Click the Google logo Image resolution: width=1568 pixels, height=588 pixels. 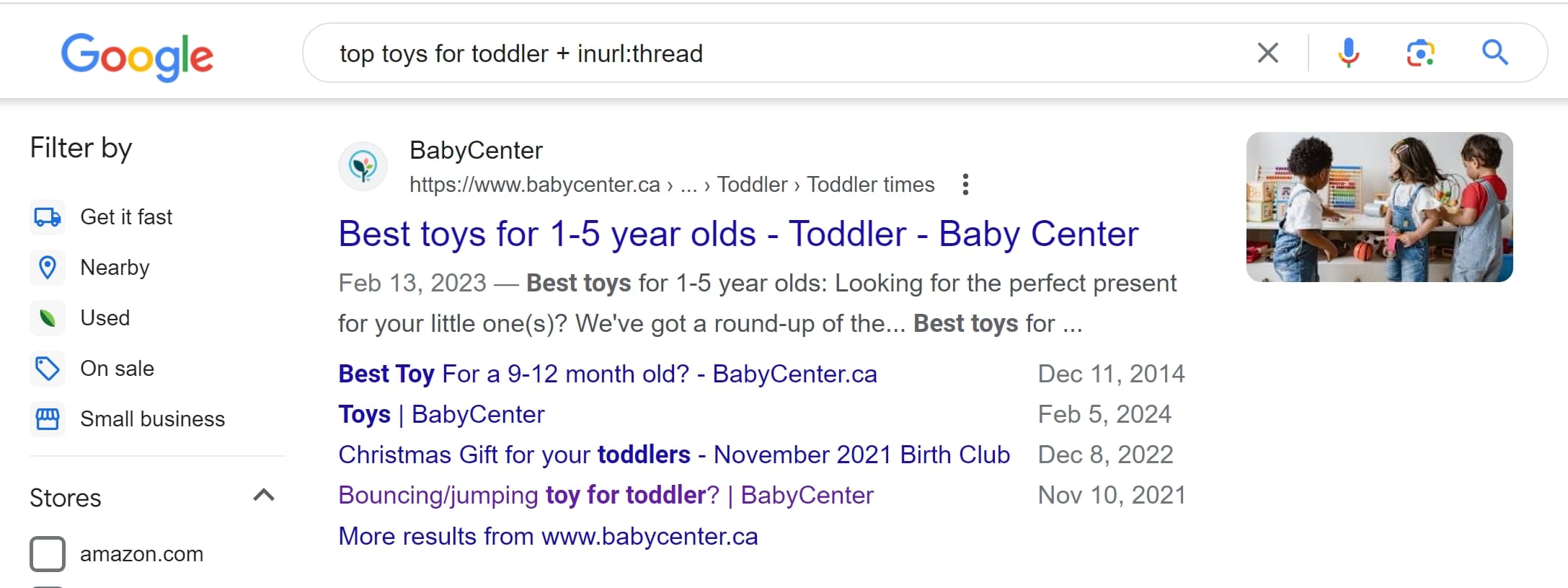point(137,56)
